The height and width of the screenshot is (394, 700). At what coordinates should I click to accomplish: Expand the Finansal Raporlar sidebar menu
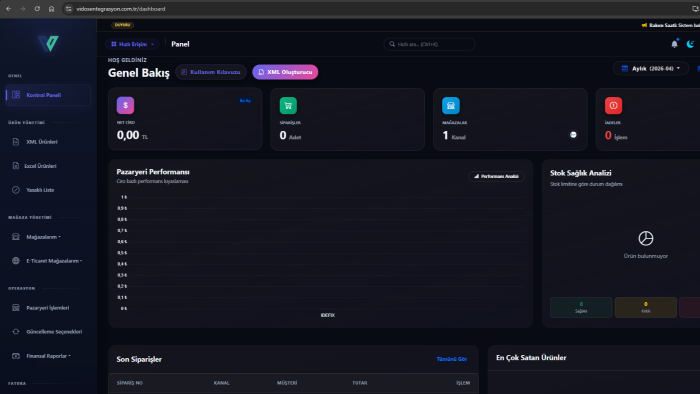[x=48, y=356]
